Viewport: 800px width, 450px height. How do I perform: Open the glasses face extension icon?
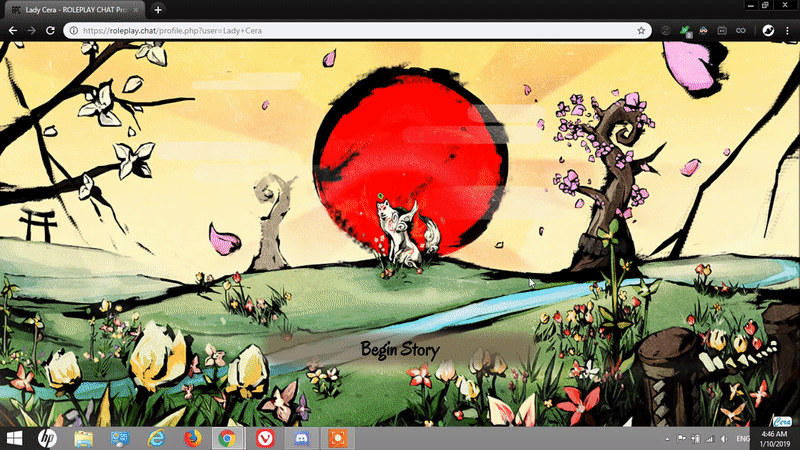tap(704, 31)
